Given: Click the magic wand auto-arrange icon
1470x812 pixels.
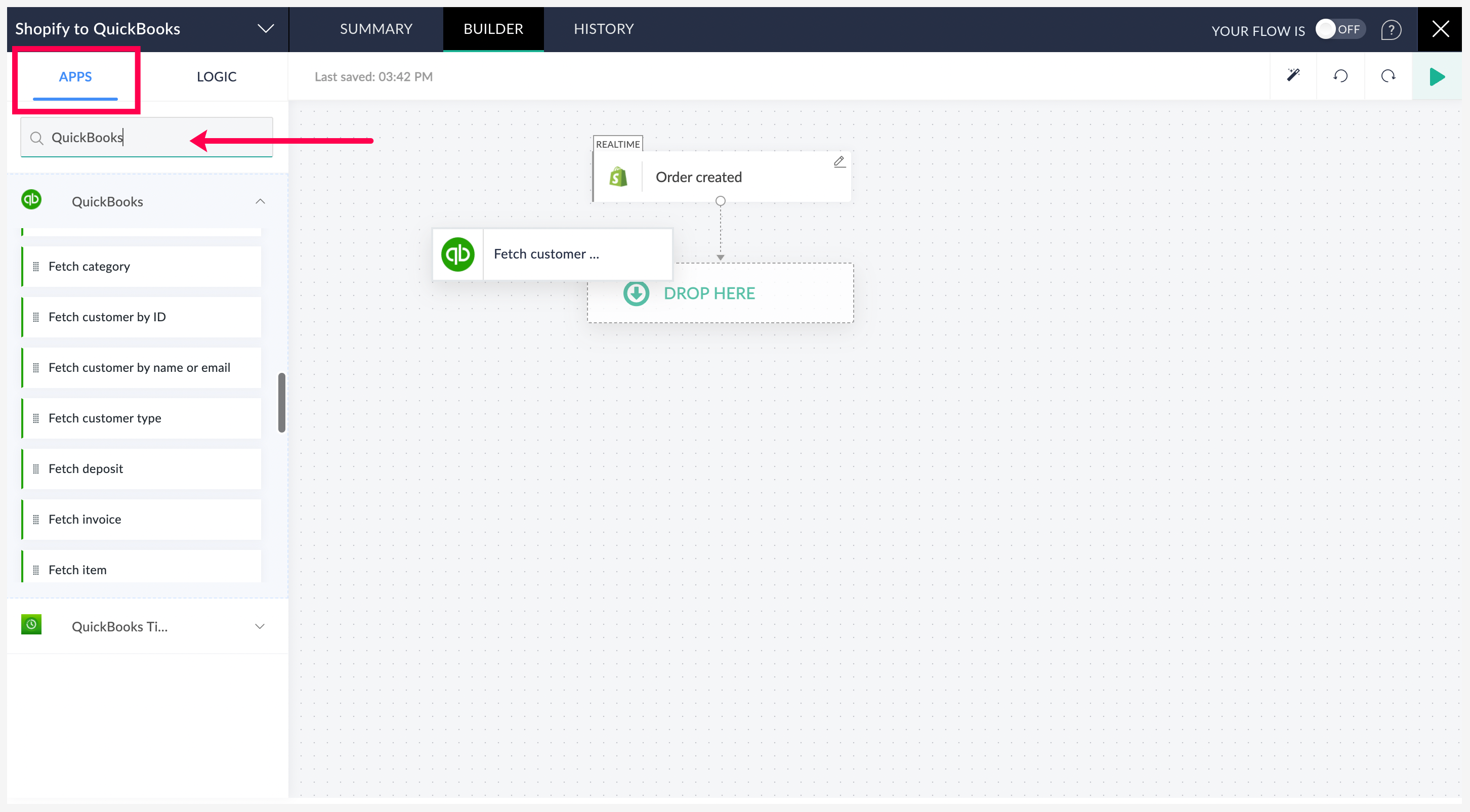Looking at the screenshot, I should coord(1293,76).
